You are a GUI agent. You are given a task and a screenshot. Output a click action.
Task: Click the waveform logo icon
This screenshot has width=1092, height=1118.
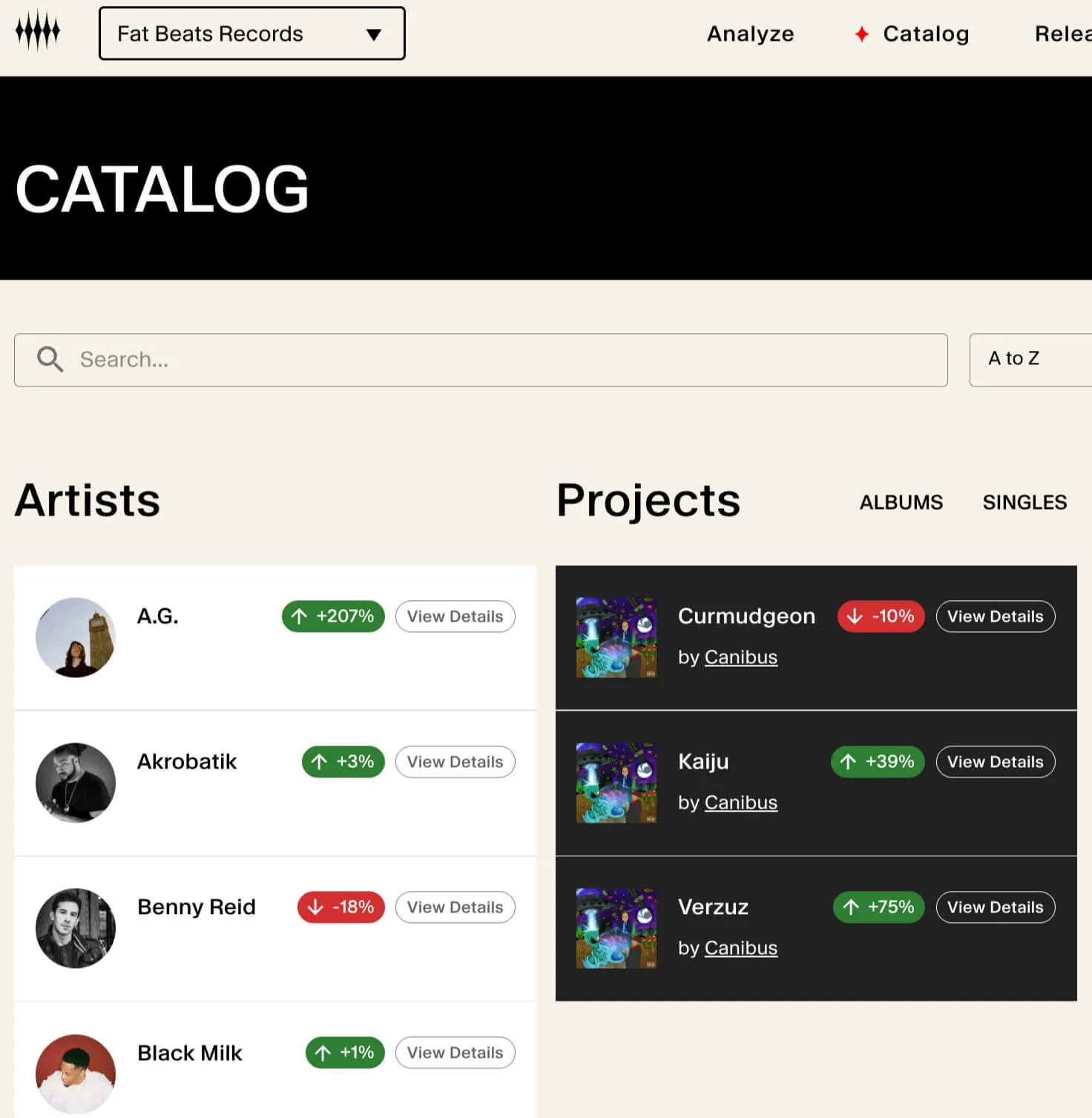38,31
